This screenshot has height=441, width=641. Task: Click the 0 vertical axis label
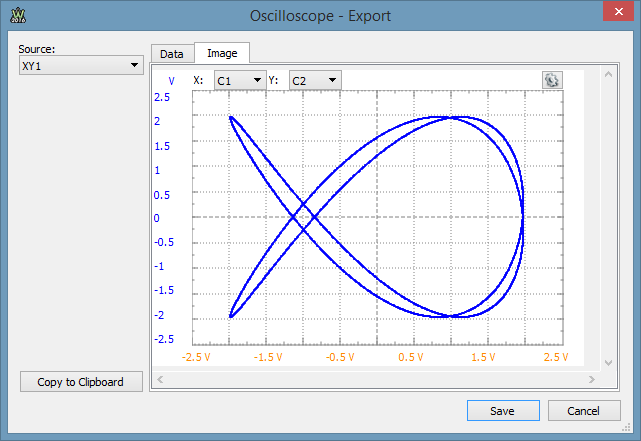157,218
